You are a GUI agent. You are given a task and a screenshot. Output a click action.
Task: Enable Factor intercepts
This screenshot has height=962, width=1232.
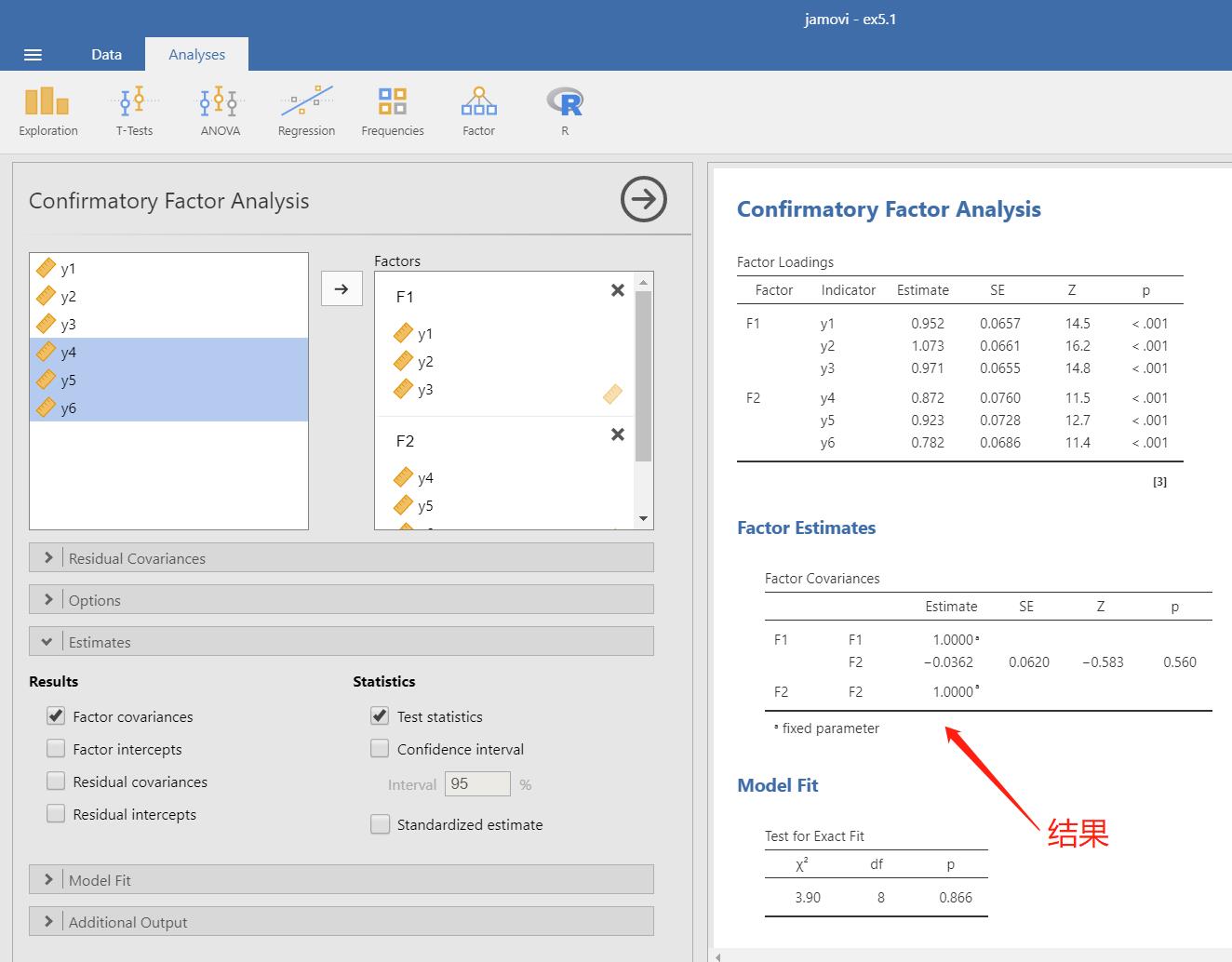point(56,749)
